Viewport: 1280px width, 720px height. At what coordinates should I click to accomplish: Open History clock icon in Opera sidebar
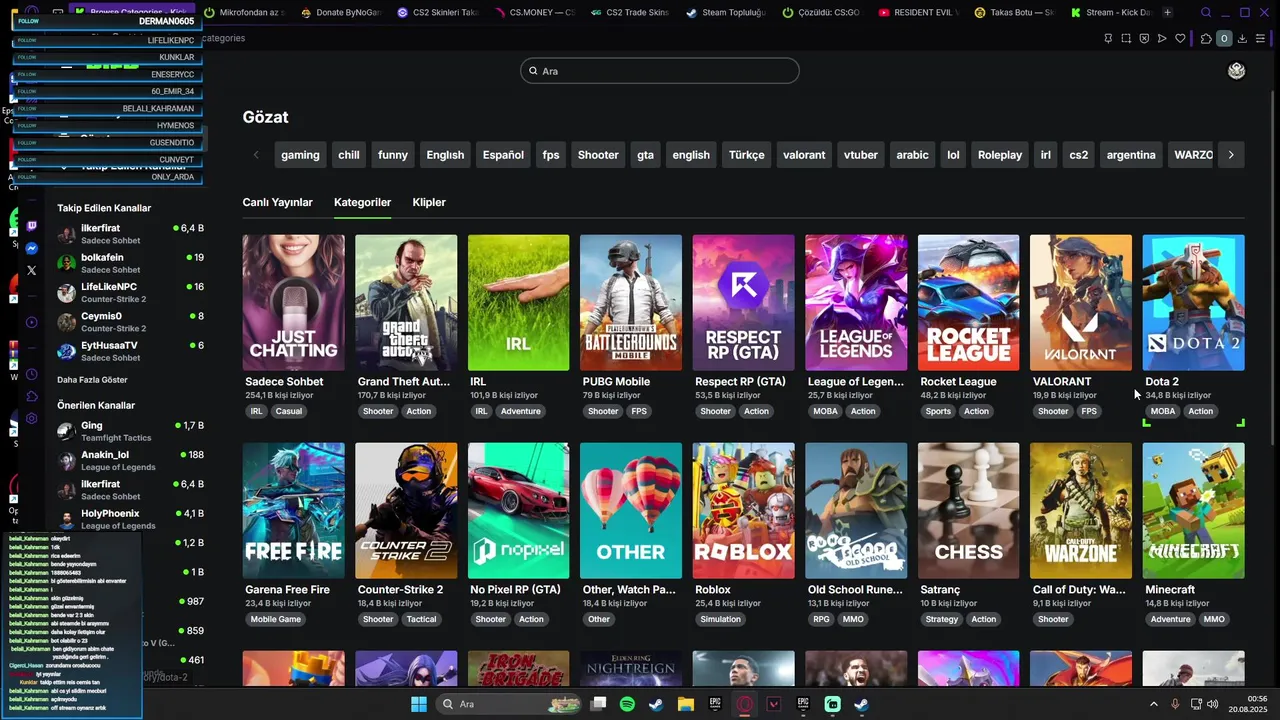(x=32, y=374)
